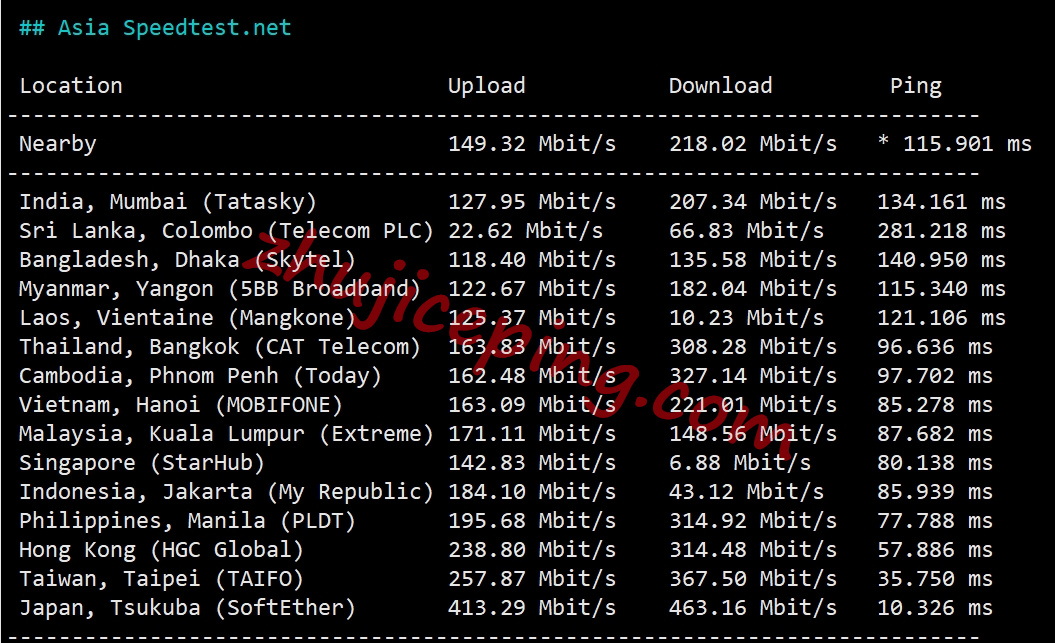This screenshot has height=643, width=1055.
Task: Select 'Malaysia, Kuala Lumpur (Extreme)' text
Action: pyautogui.click(x=226, y=433)
